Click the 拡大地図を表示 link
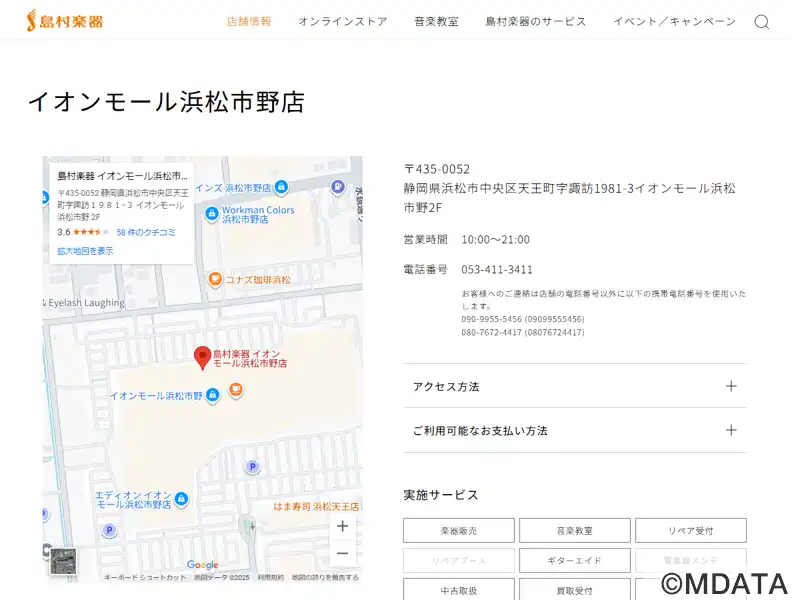 (x=85, y=251)
